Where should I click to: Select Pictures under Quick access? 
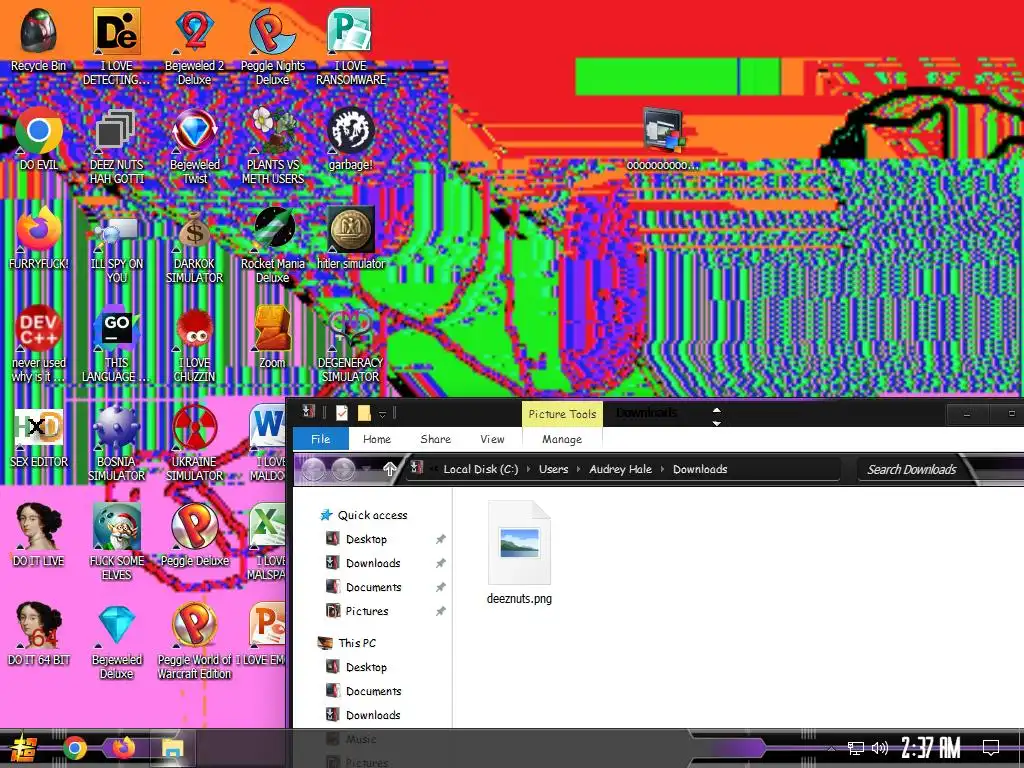(x=367, y=611)
